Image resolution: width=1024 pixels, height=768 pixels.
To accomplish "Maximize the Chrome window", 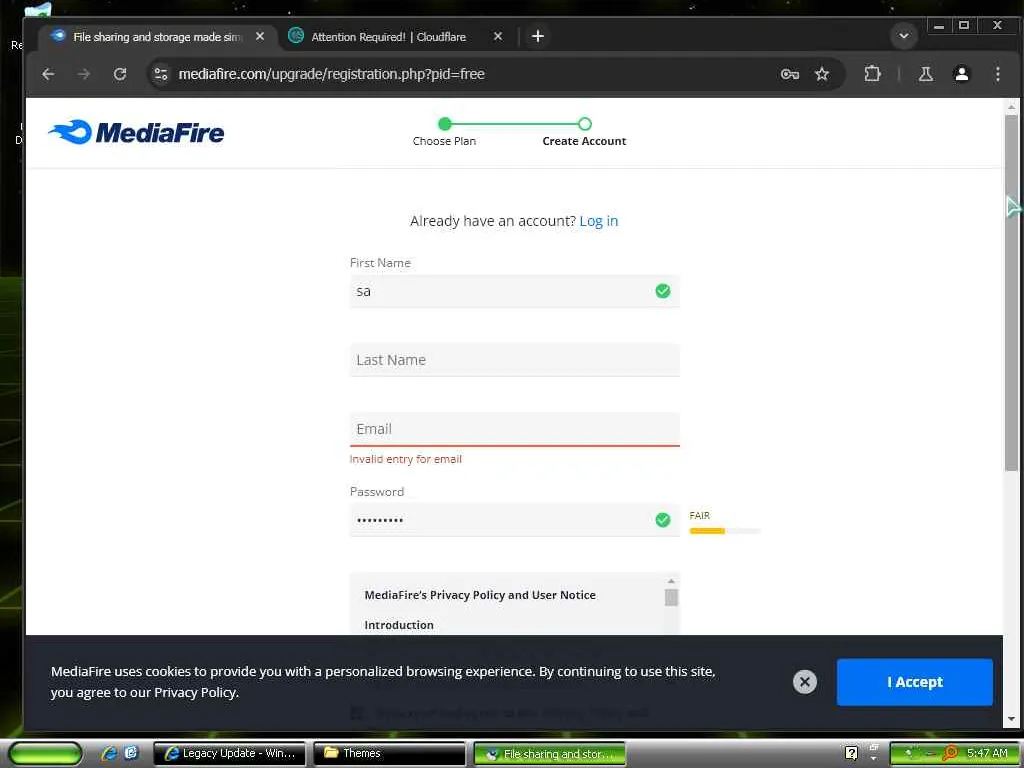I will (964, 25).
